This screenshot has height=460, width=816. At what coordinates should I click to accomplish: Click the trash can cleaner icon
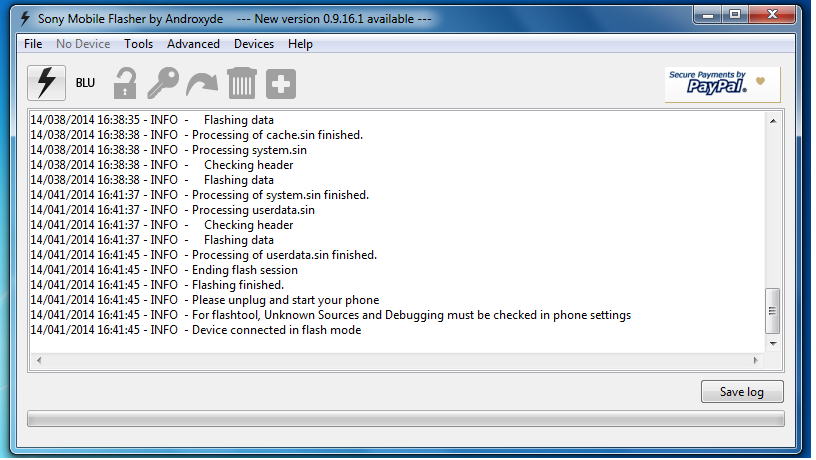point(242,83)
